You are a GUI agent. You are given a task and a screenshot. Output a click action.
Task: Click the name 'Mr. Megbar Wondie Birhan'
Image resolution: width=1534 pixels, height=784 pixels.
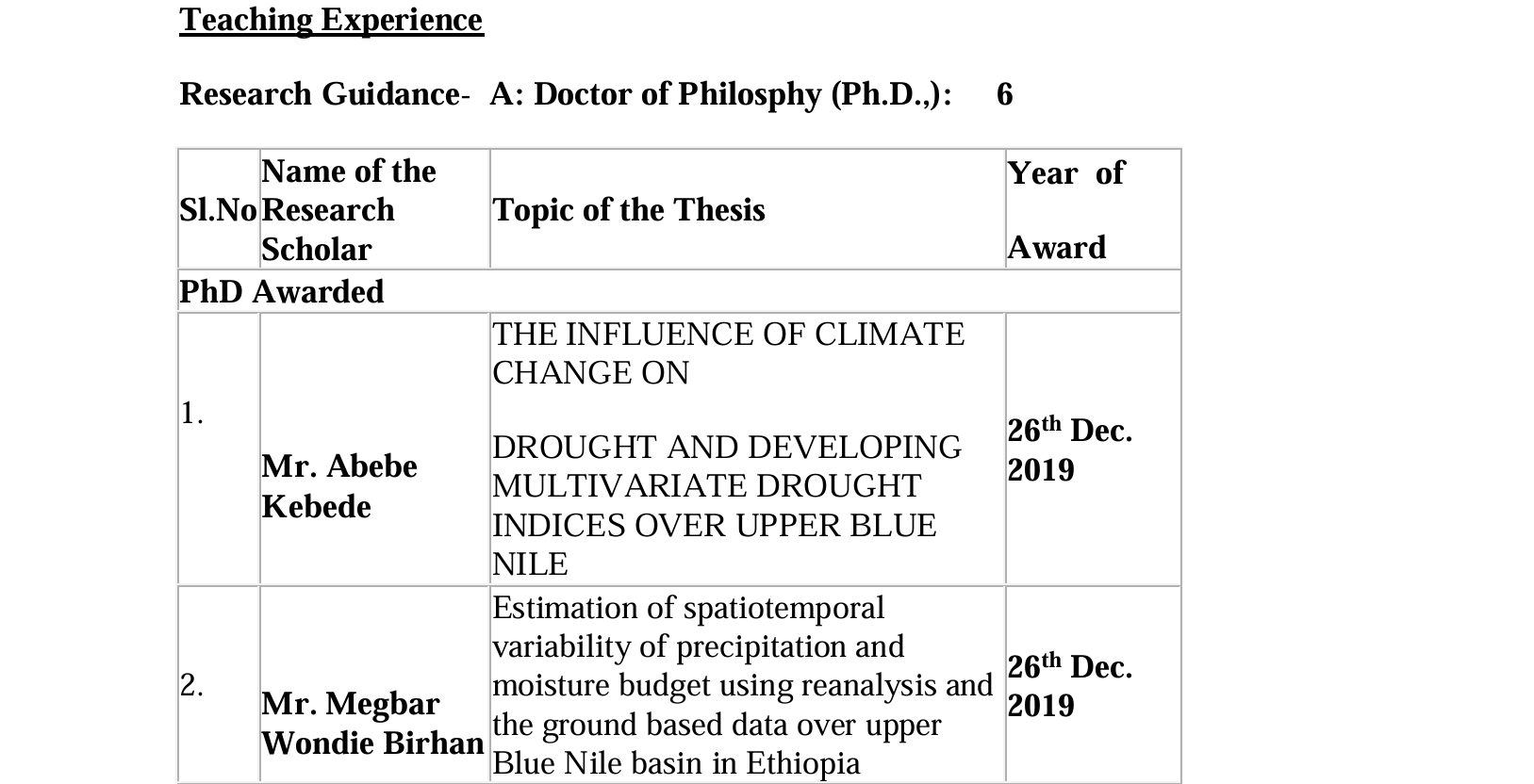pyautogui.click(x=371, y=724)
